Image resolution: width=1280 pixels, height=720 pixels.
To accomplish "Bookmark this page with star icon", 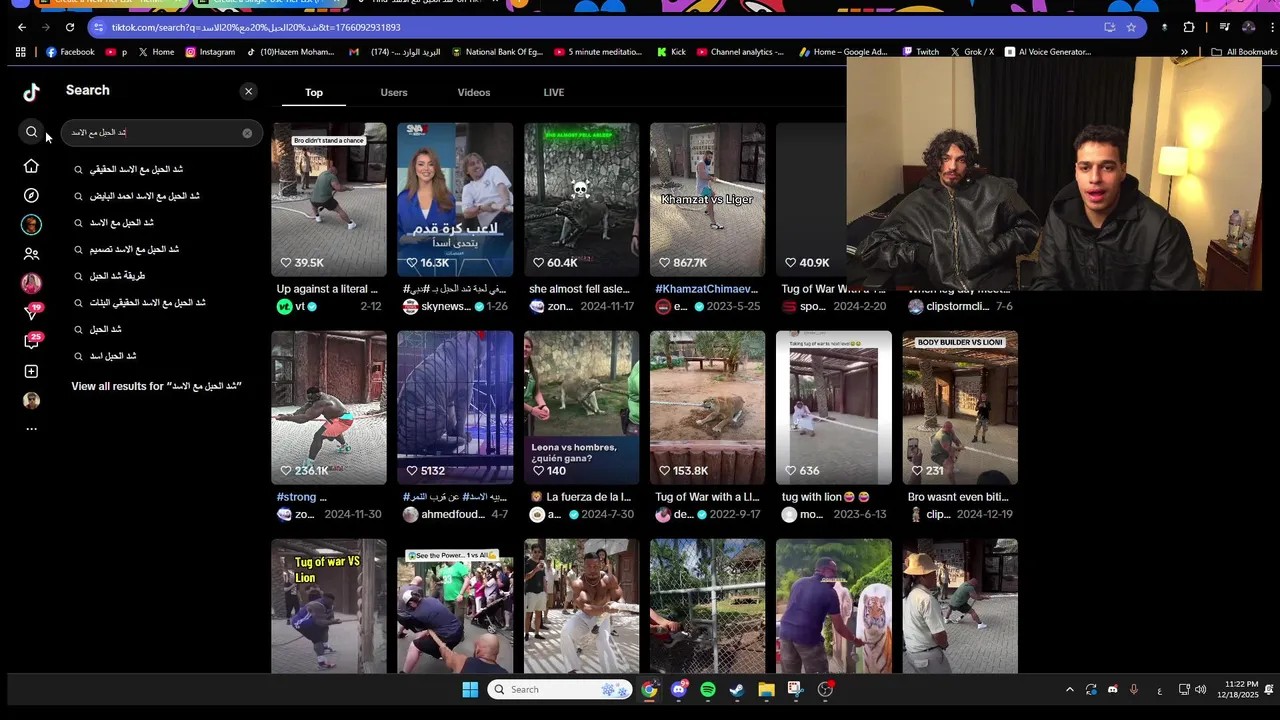I will pos(1131,27).
